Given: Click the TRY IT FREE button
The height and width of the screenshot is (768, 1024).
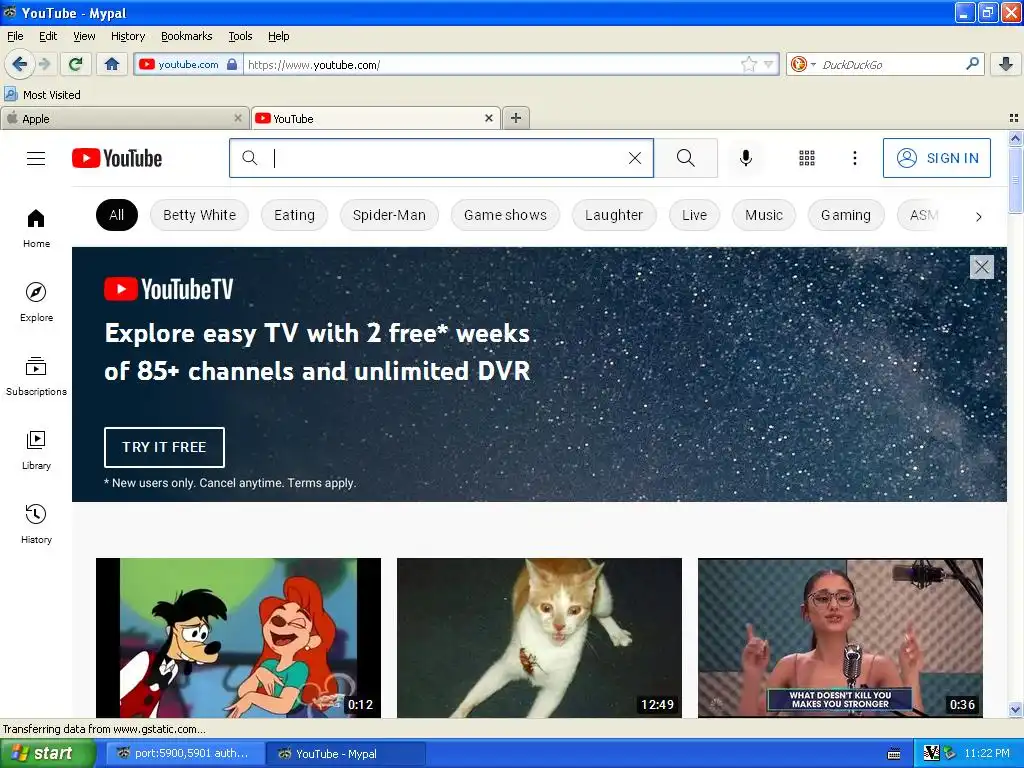Looking at the screenshot, I should coord(165,447).
